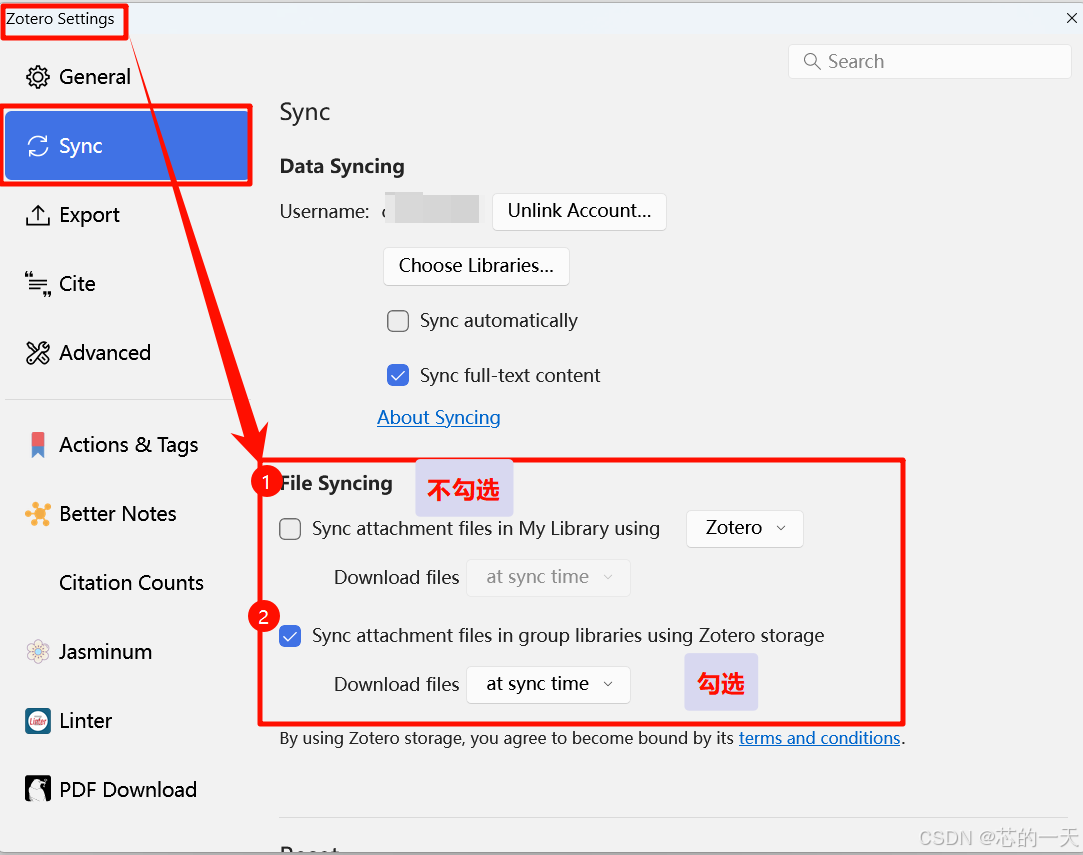
Task: Switch to the Cite pane
Action: [126, 284]
